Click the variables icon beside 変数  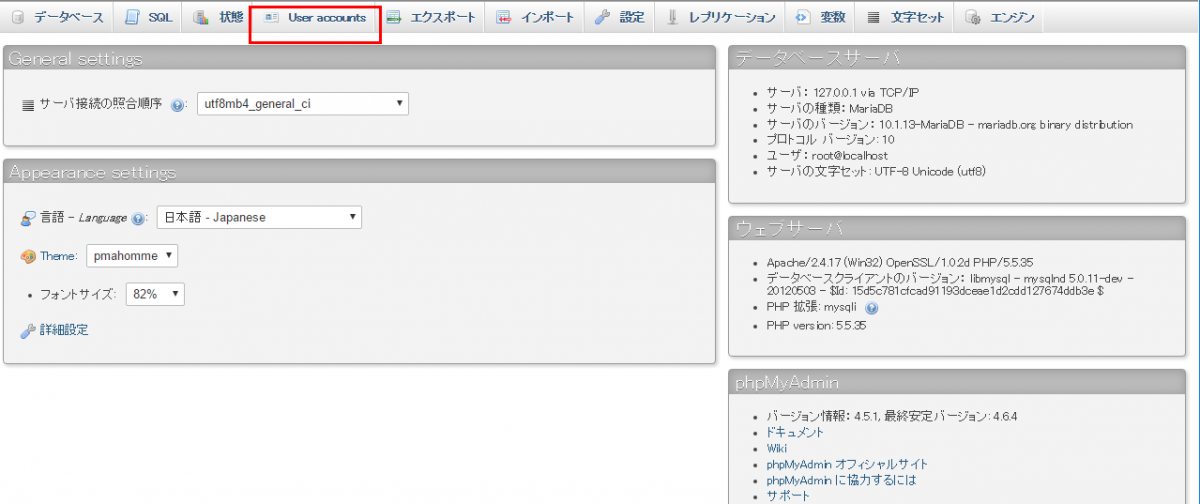coord(803,17)
